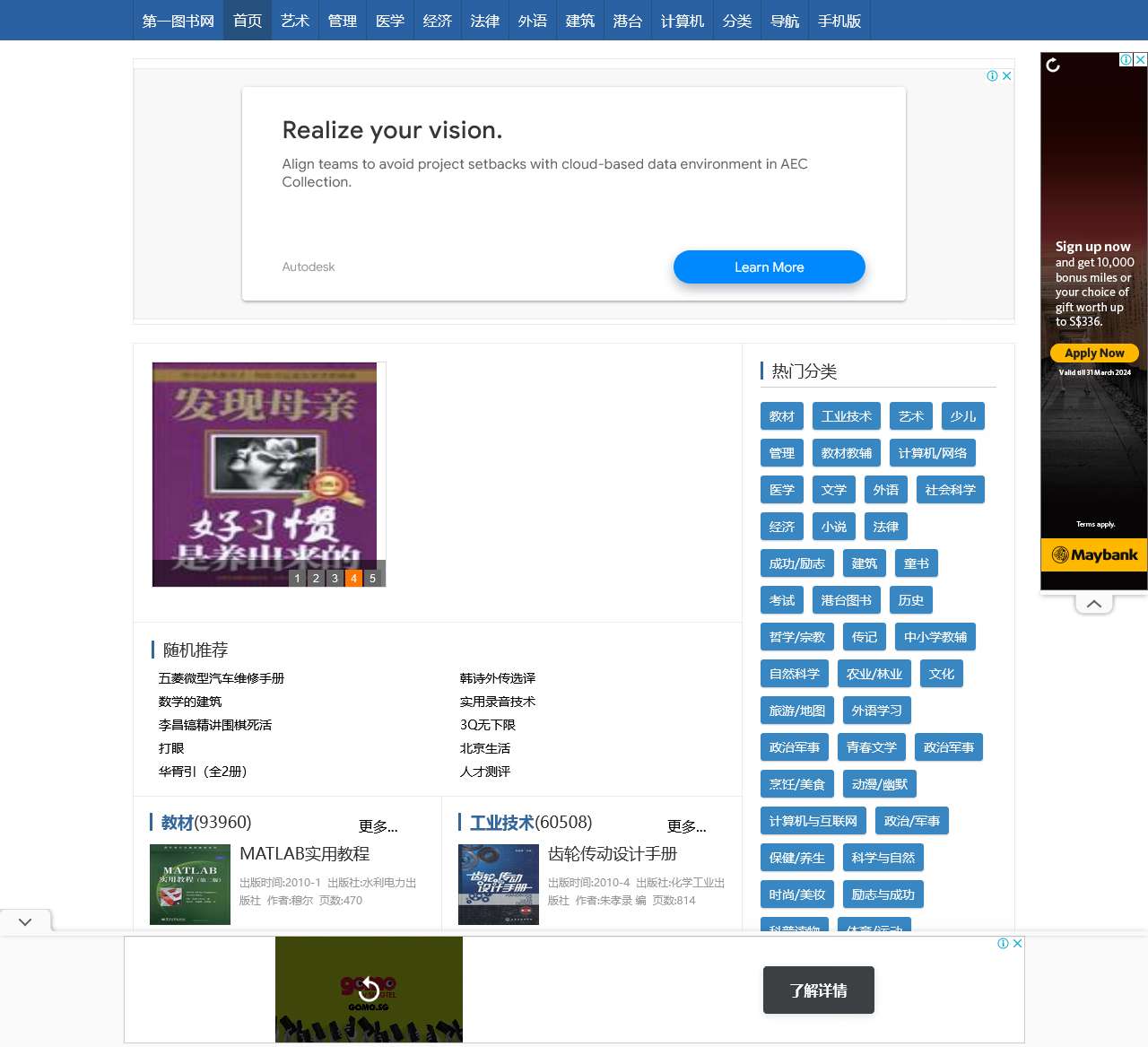The image size is (1148, 1047).
Task: Click the refresh icon in the Maybank sidebar ad
Action: (1051, 64)
